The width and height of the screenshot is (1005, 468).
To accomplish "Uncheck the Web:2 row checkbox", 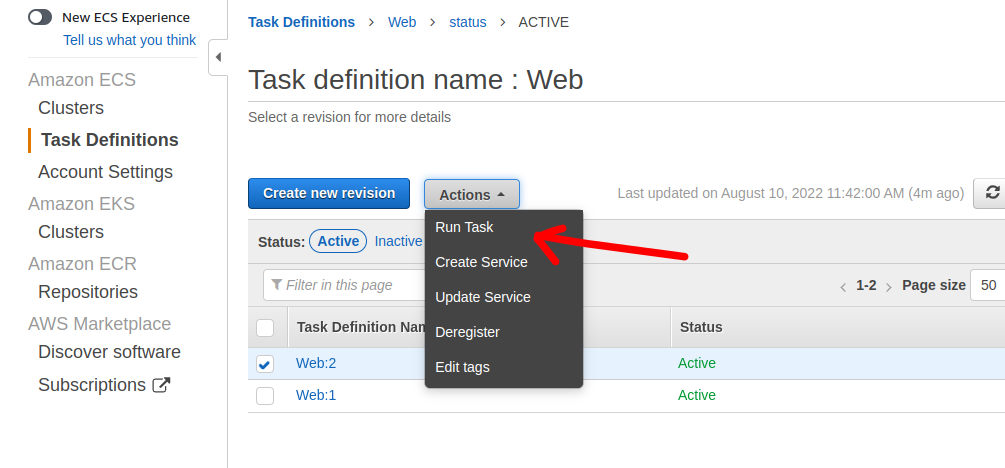I will pyautogui.click(x=265, y=364).
